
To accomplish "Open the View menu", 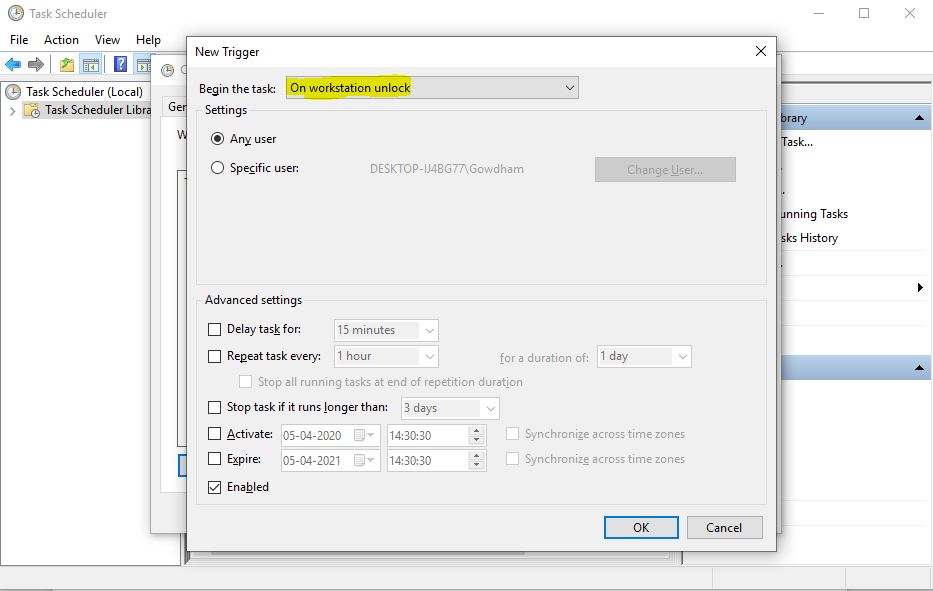I will [x=107, y=39].
